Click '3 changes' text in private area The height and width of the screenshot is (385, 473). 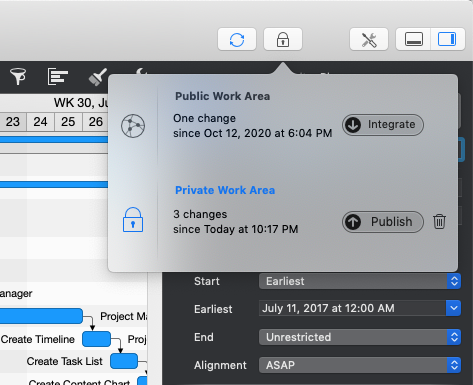[x=200, y=214]
